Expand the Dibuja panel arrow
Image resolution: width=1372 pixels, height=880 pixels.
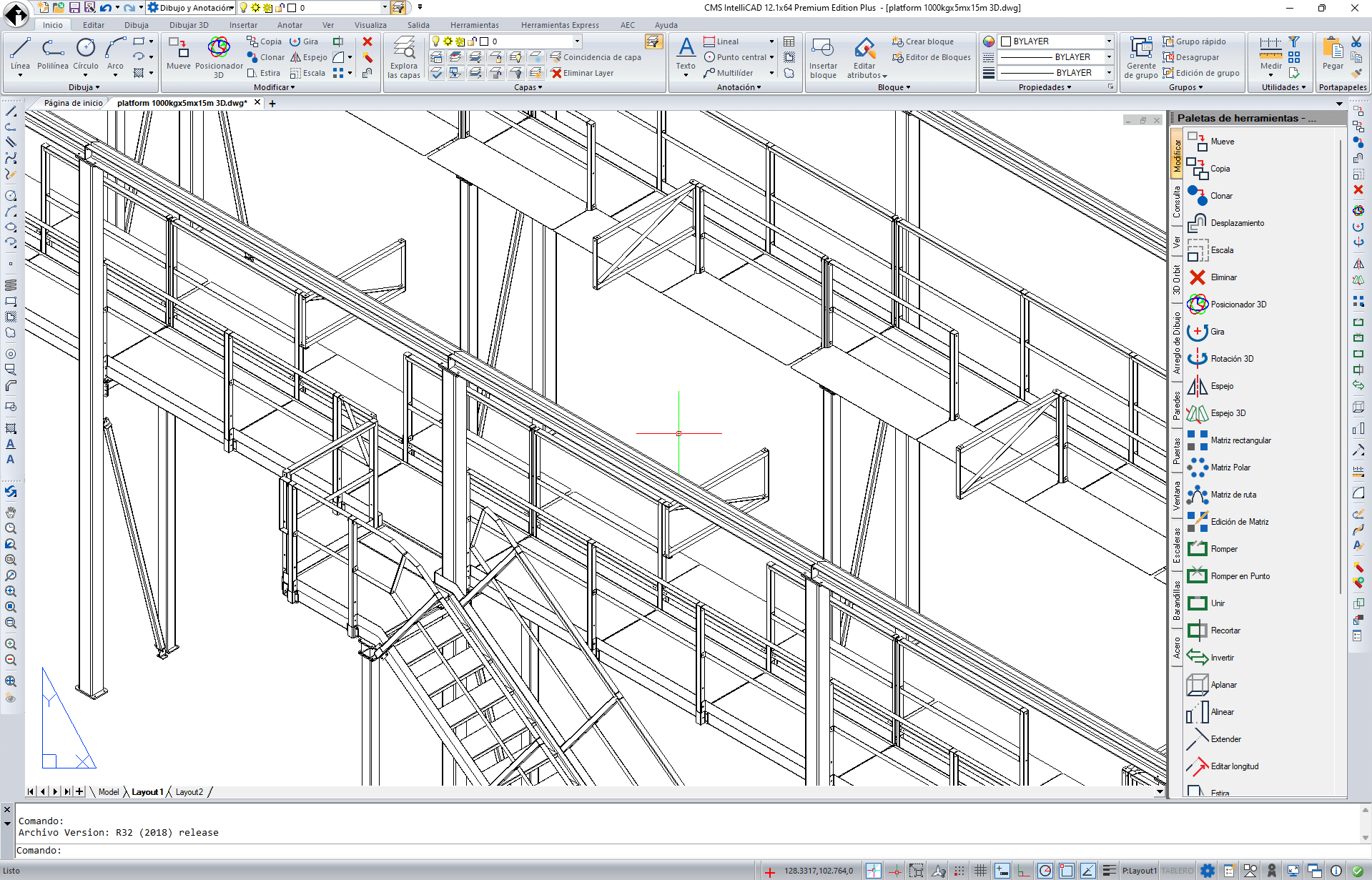[x=97, y=88]
